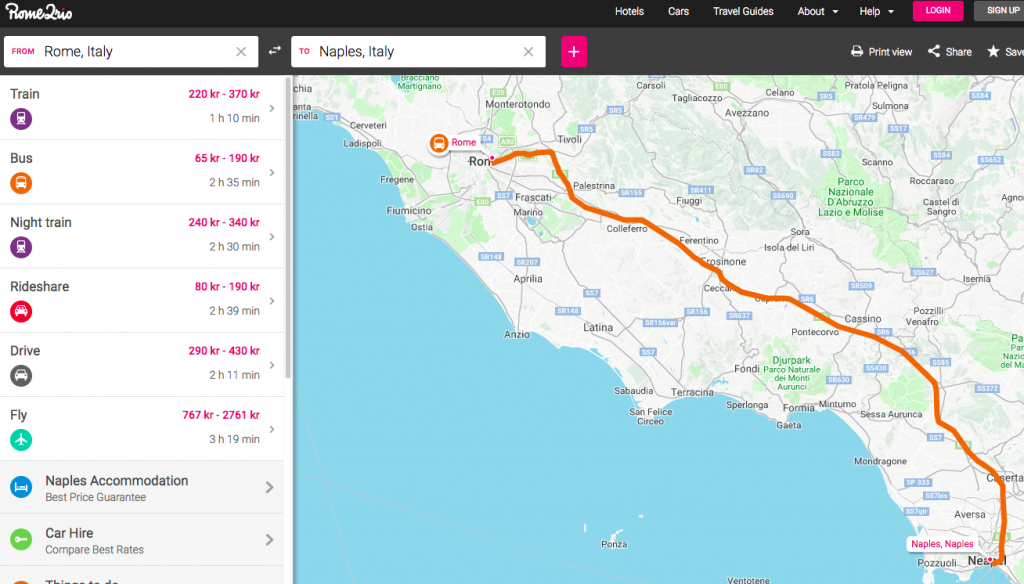The image size is (1024, 584).
Task: Click the green Car Hire key icon
Action: tap(21, 540)
